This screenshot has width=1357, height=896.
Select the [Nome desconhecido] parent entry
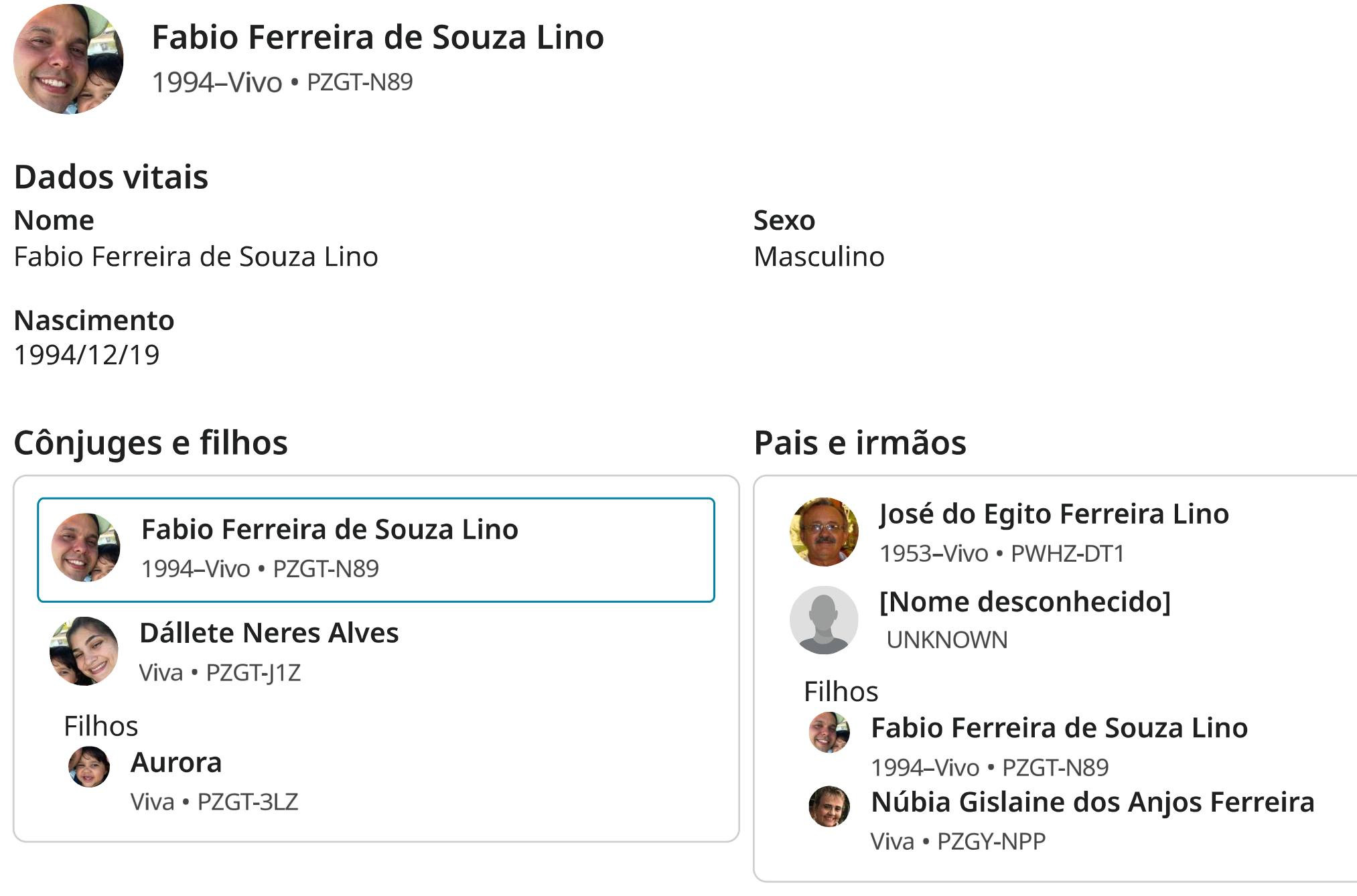tap(1024, 602)
